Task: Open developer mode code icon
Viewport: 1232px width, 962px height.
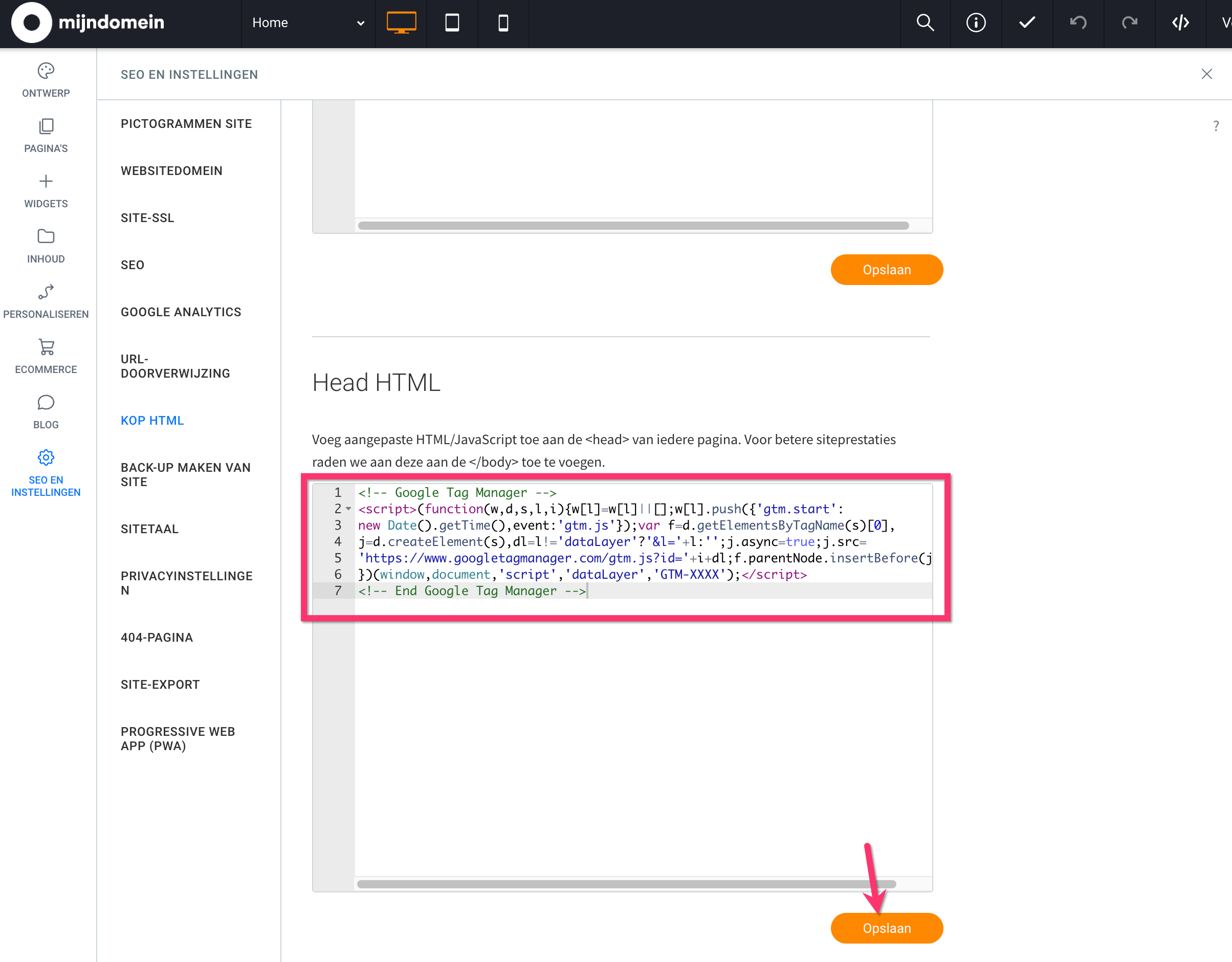Action: [x=1180, y=23]
